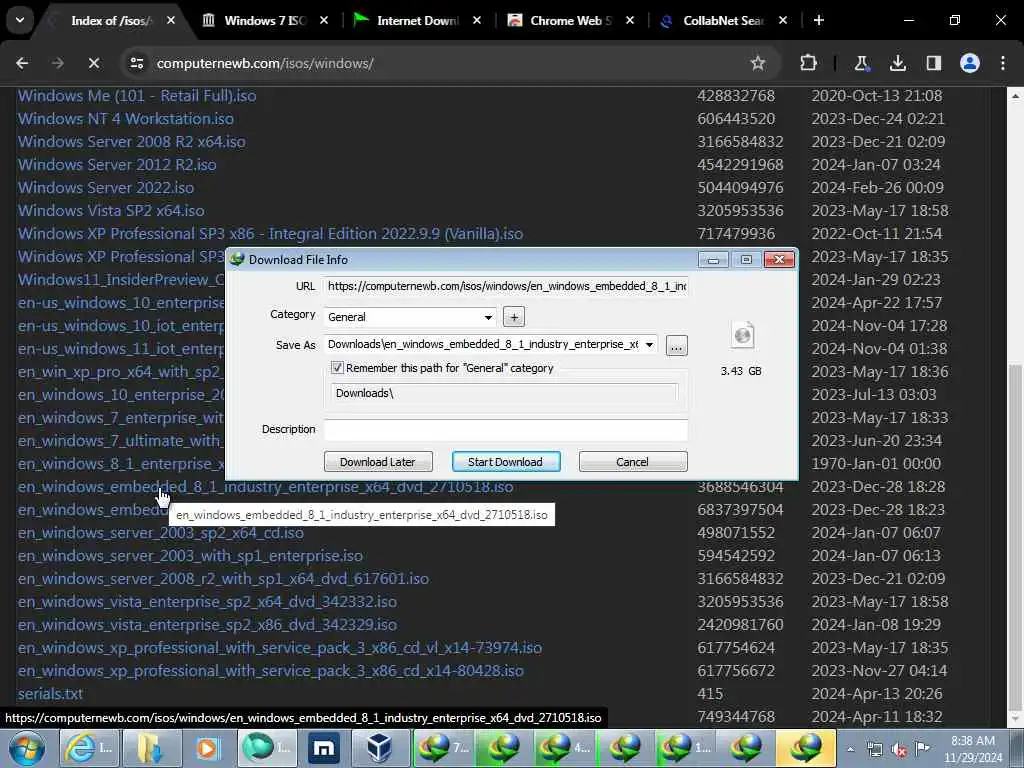Toggle the Chrome side panel icon
This screenshot has height=768, width=1024.
coord(933,63)
